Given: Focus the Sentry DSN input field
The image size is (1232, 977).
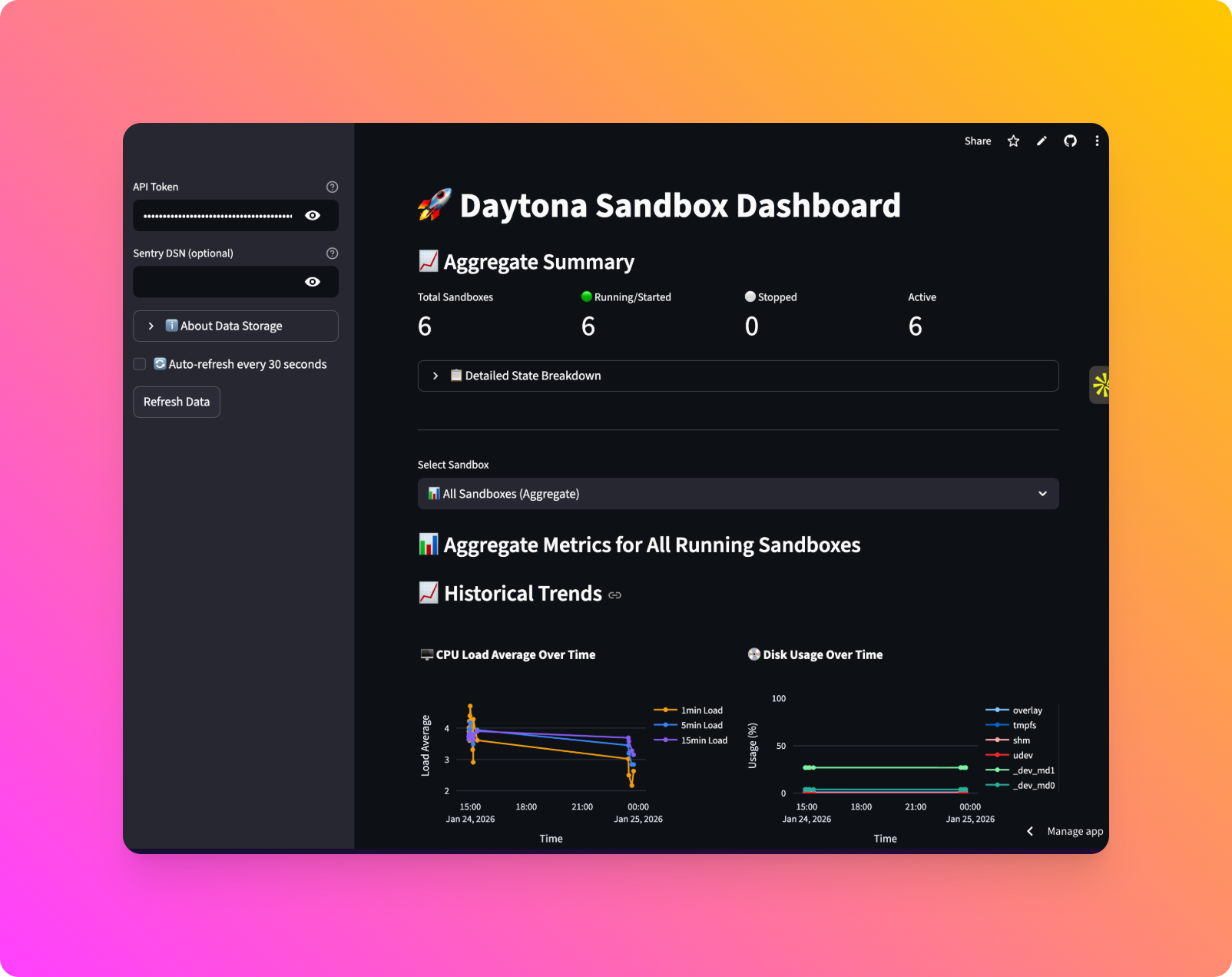Looking at the screenshot, I should (218, 282).
